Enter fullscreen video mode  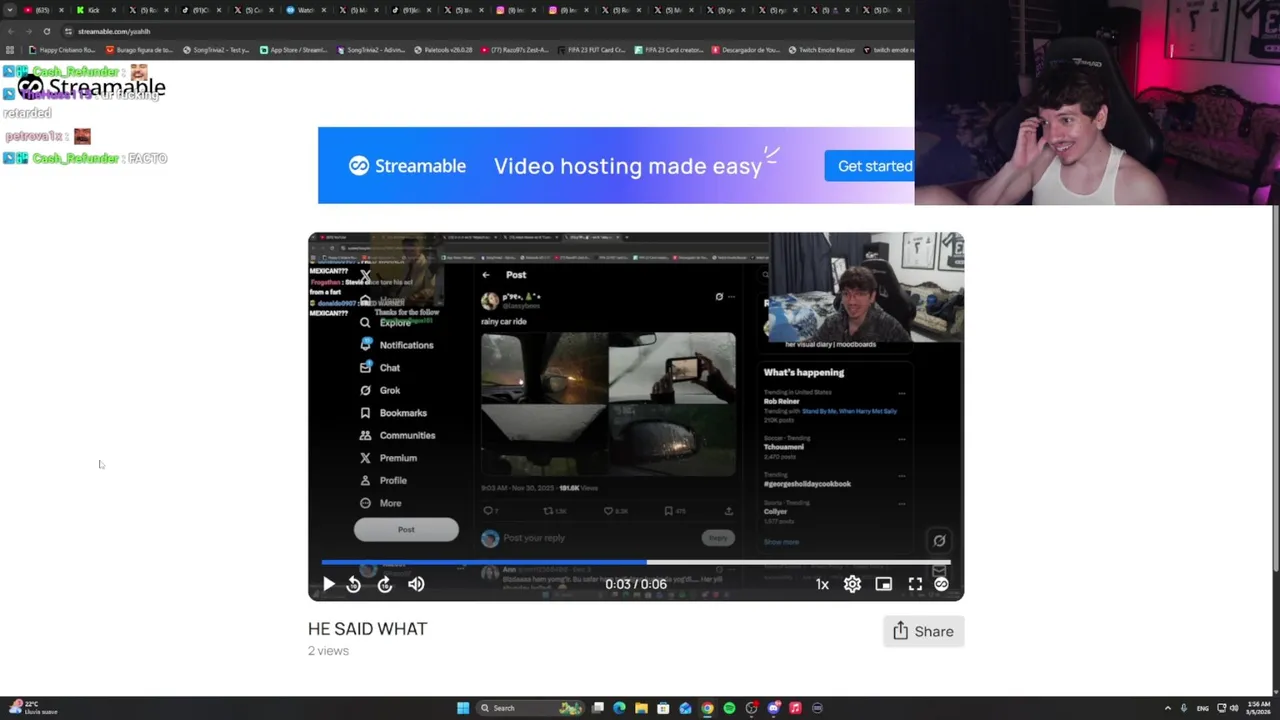[915, 584]
